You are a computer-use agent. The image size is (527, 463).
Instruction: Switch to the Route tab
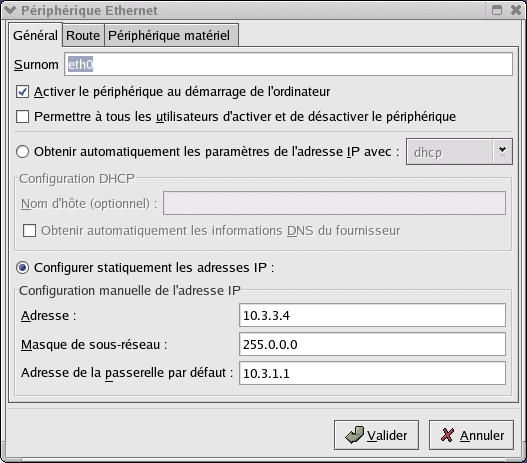pos(83,35)
